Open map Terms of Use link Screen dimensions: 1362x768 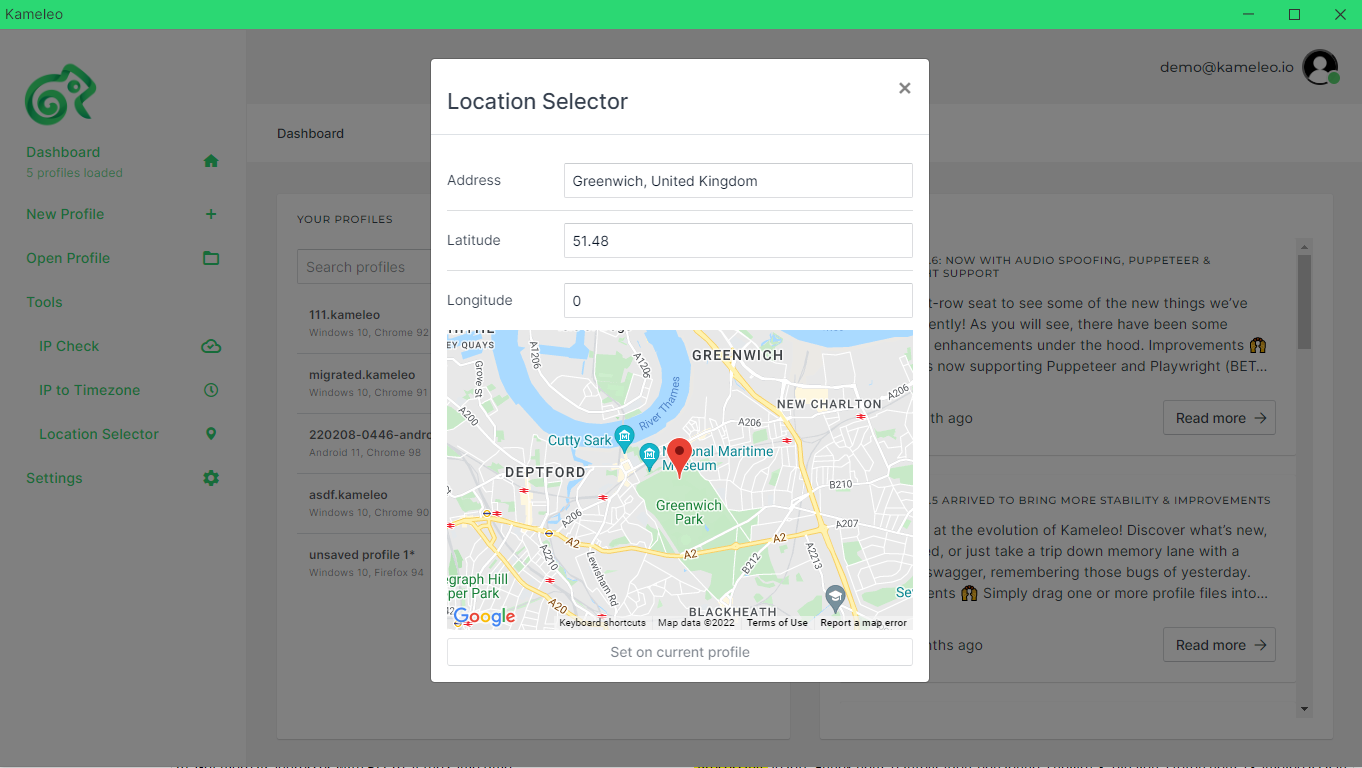click(x=777, y=623)
